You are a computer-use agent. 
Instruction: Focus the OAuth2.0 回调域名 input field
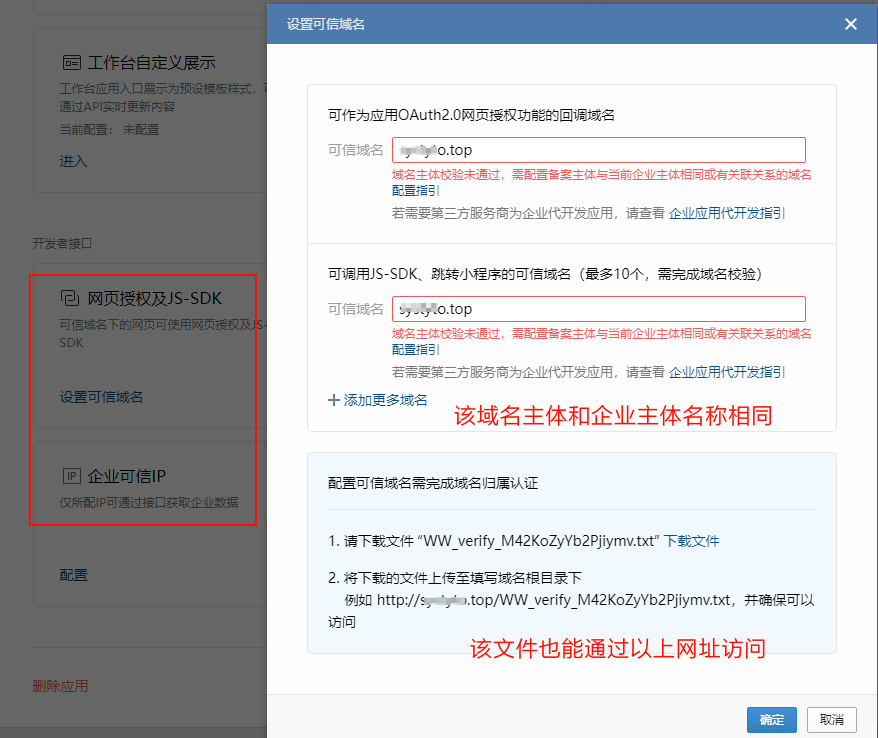598,150
